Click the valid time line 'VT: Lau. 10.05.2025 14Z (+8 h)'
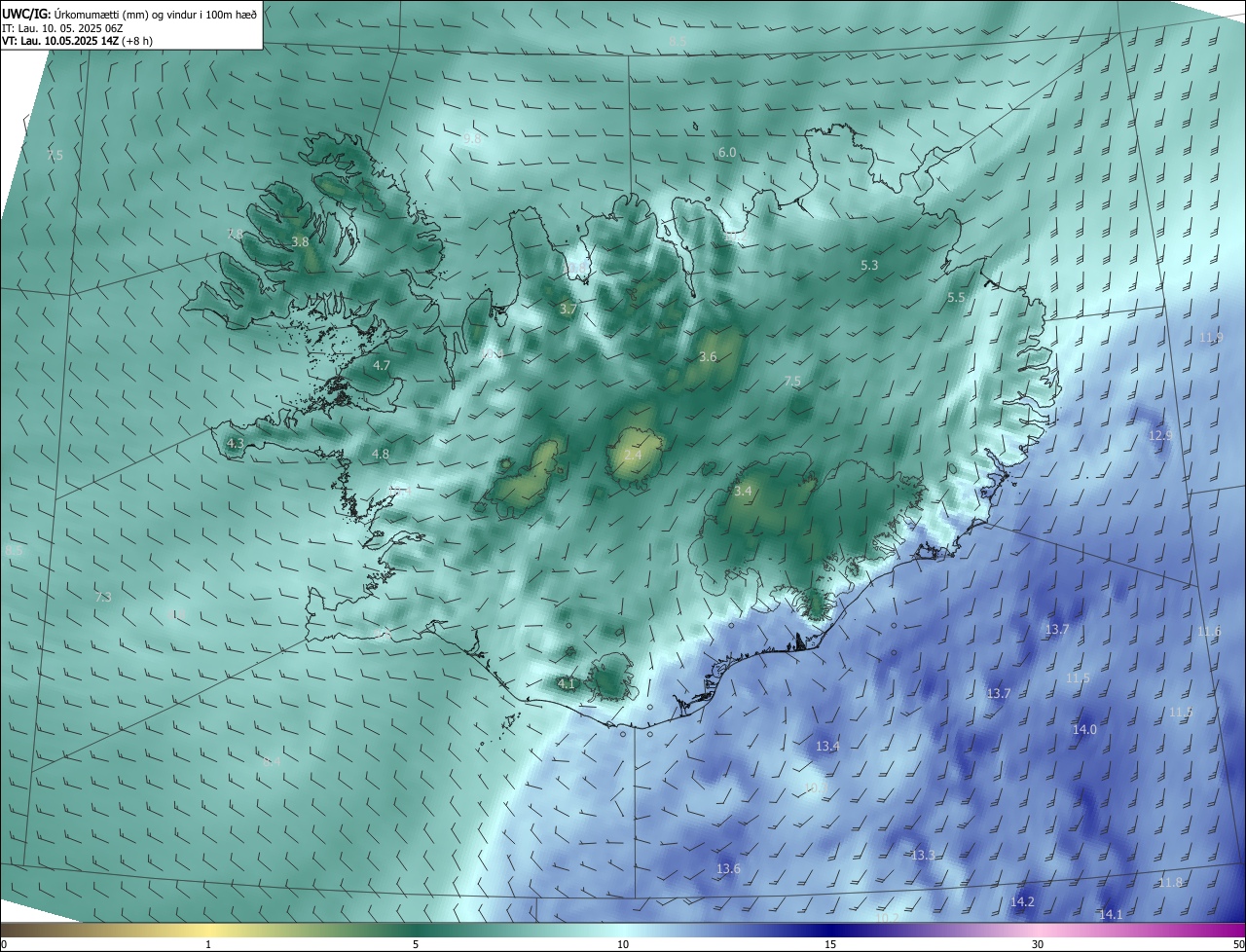 tap(77, 41)
